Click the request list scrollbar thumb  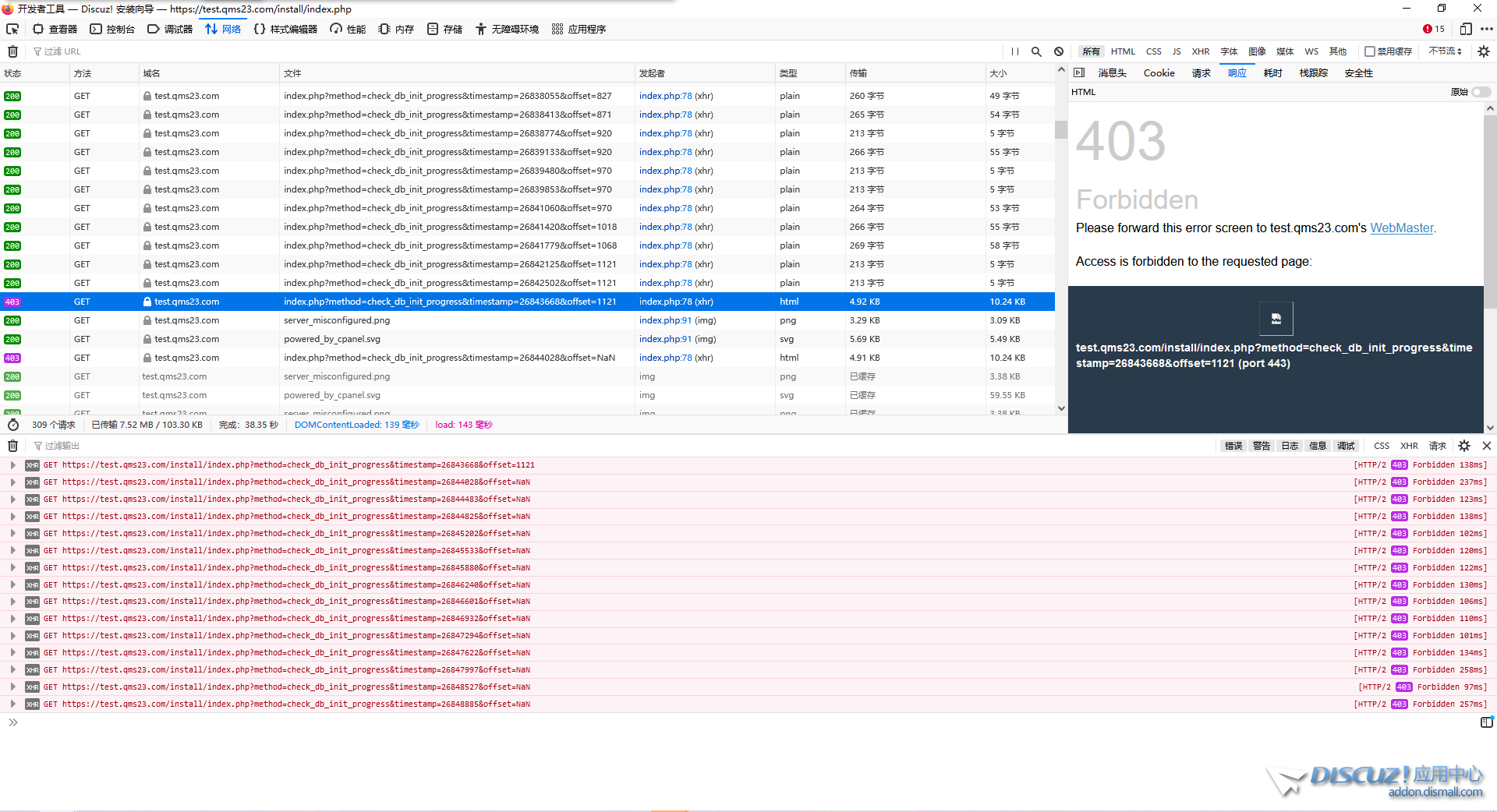coord(1060,129)
